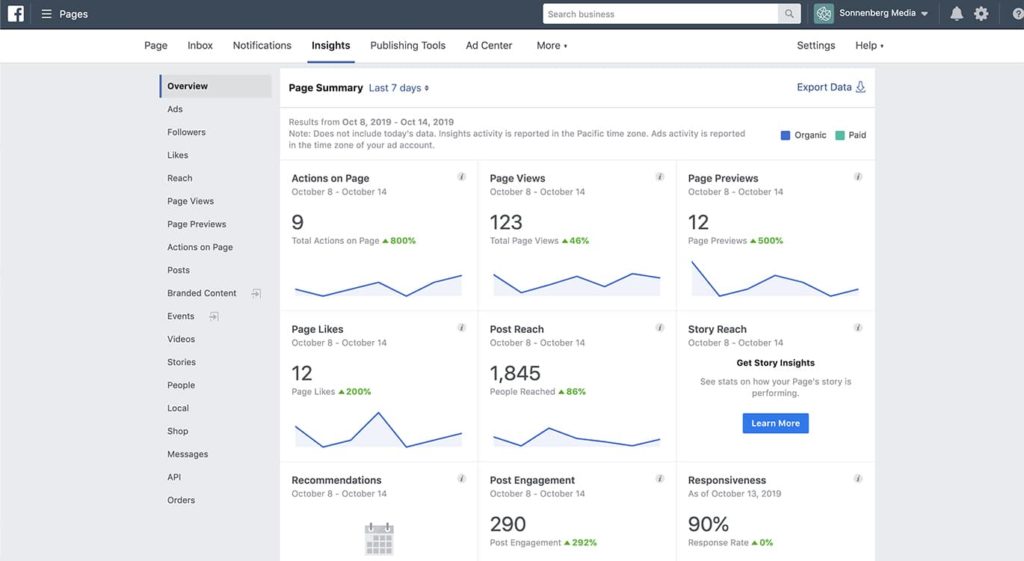The height and width of the screenshot is (561, 1024).
Task: Click the Learn More button
Action: coord(775,423)
